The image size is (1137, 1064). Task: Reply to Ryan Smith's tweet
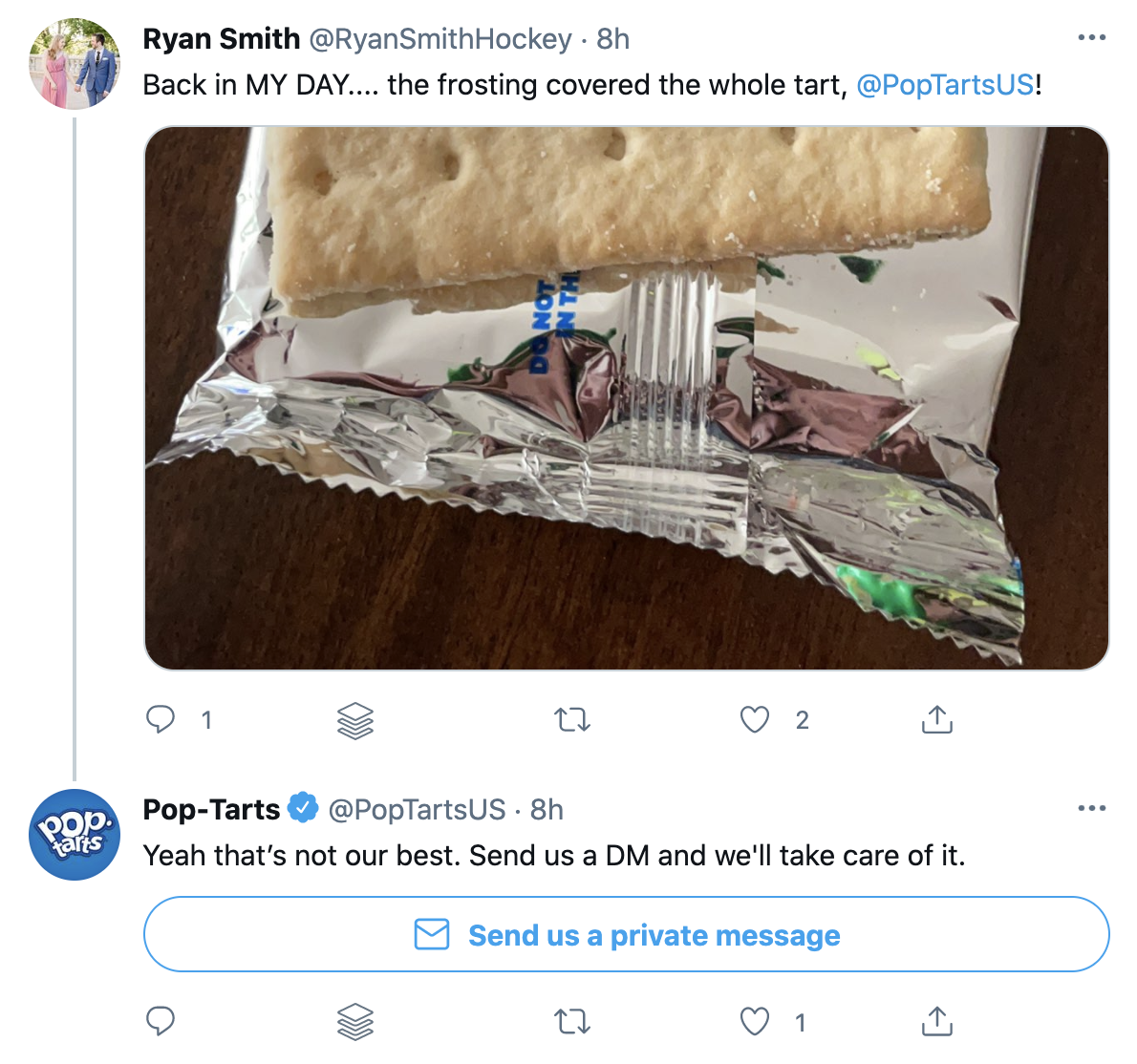click(163, 720)
